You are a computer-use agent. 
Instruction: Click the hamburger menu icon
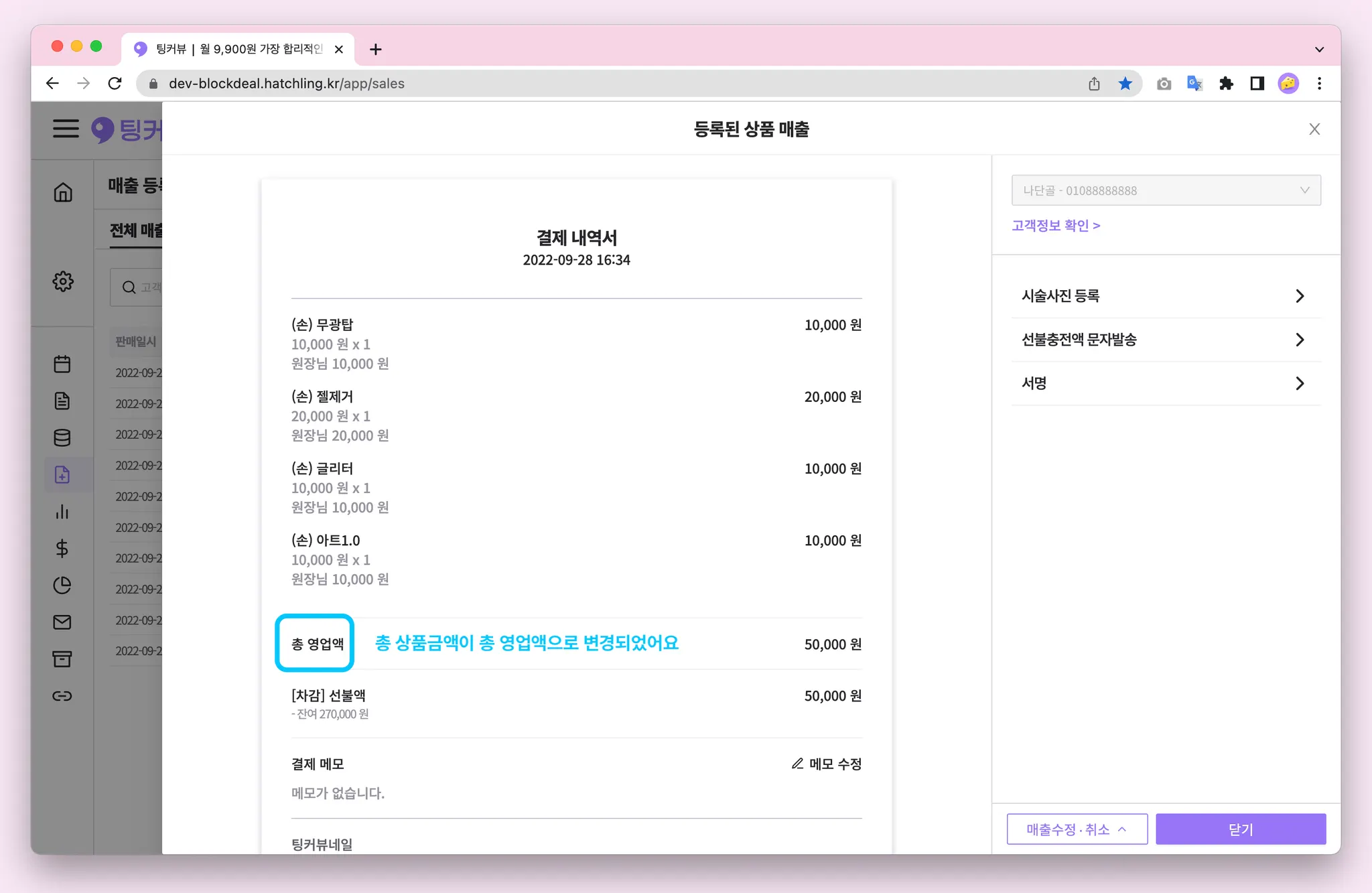tap(66, 128)
